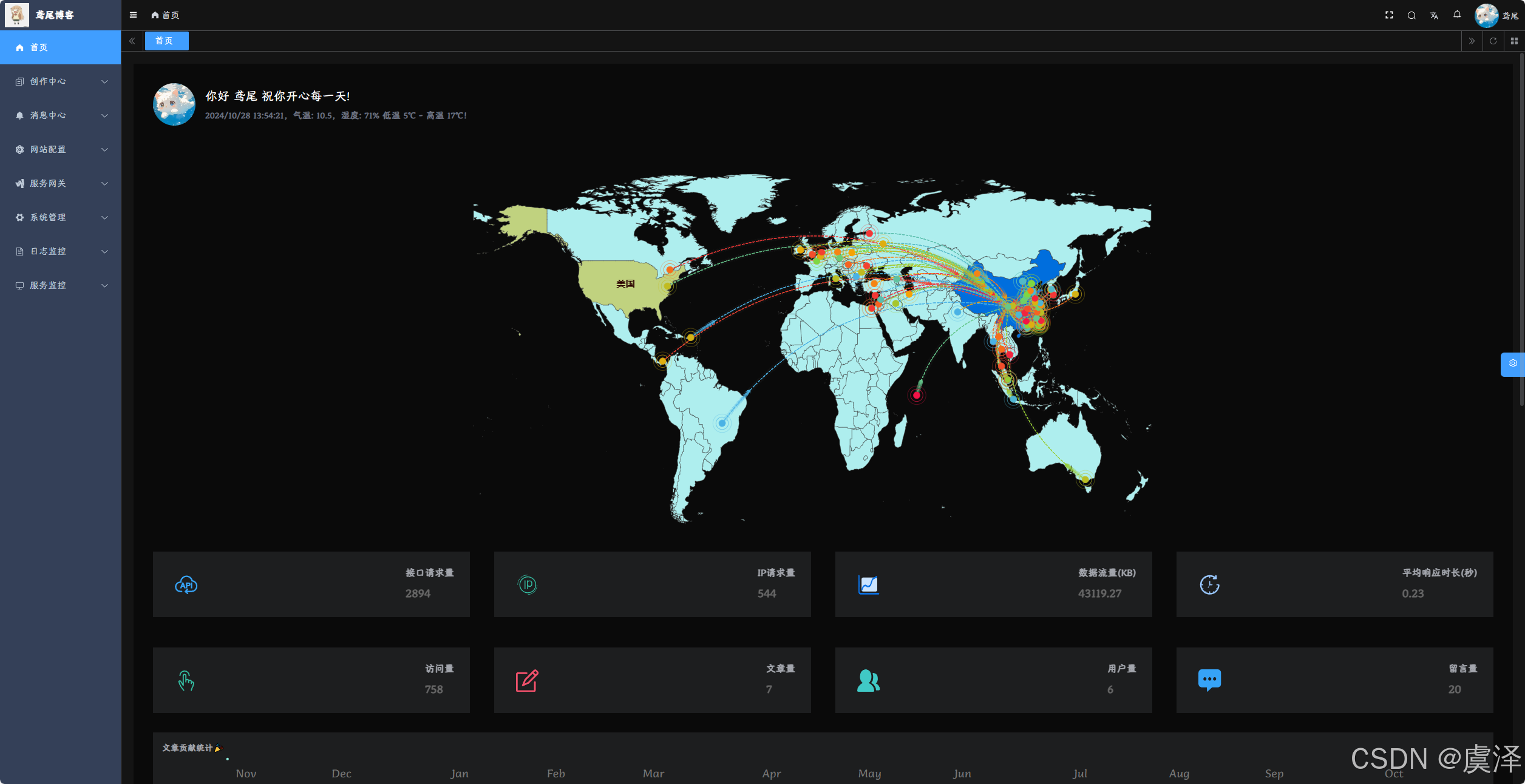Click the 留言量 value 20
1525x784 pixels.
click(1455, 689)
